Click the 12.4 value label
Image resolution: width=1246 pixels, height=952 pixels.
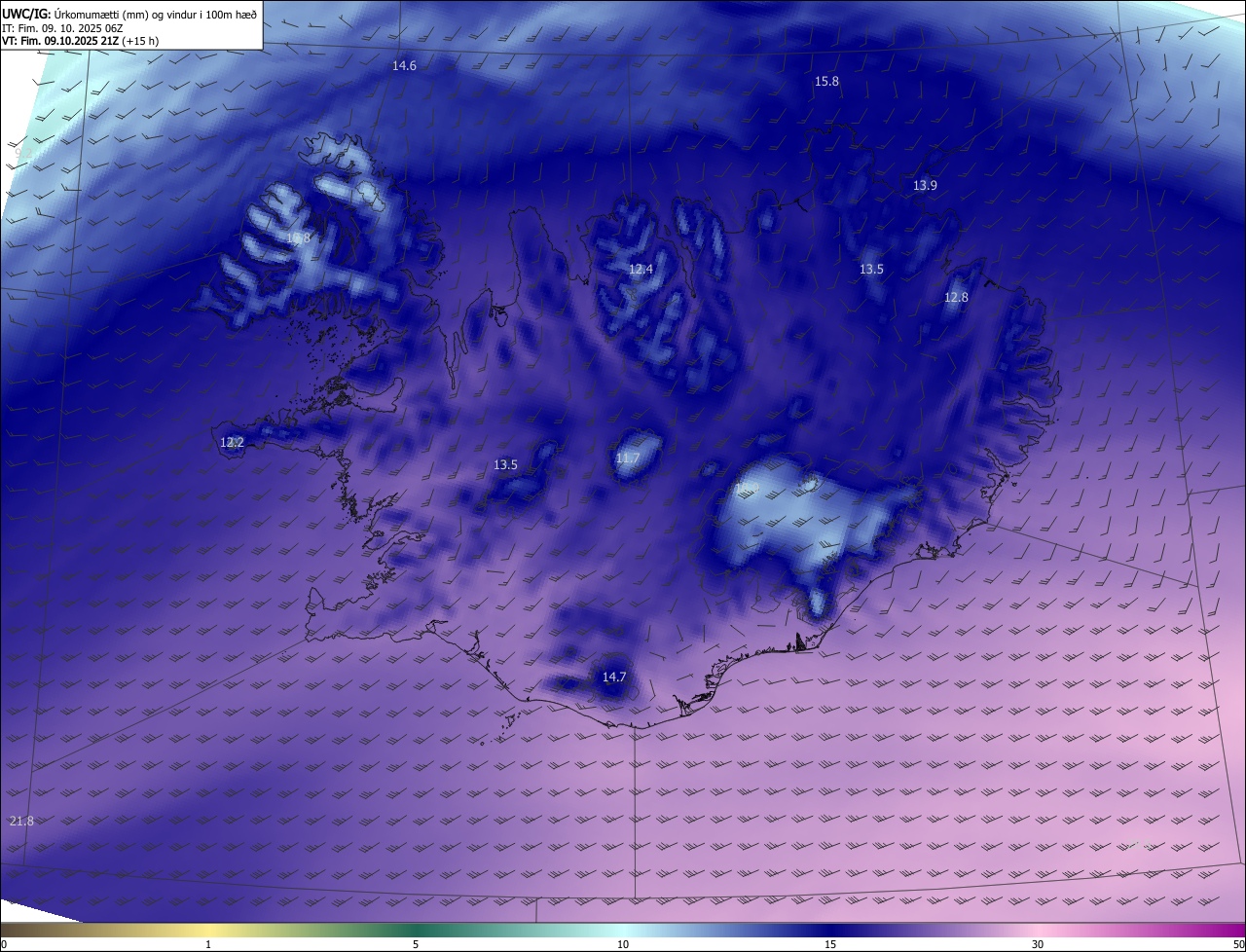point(641,270)
